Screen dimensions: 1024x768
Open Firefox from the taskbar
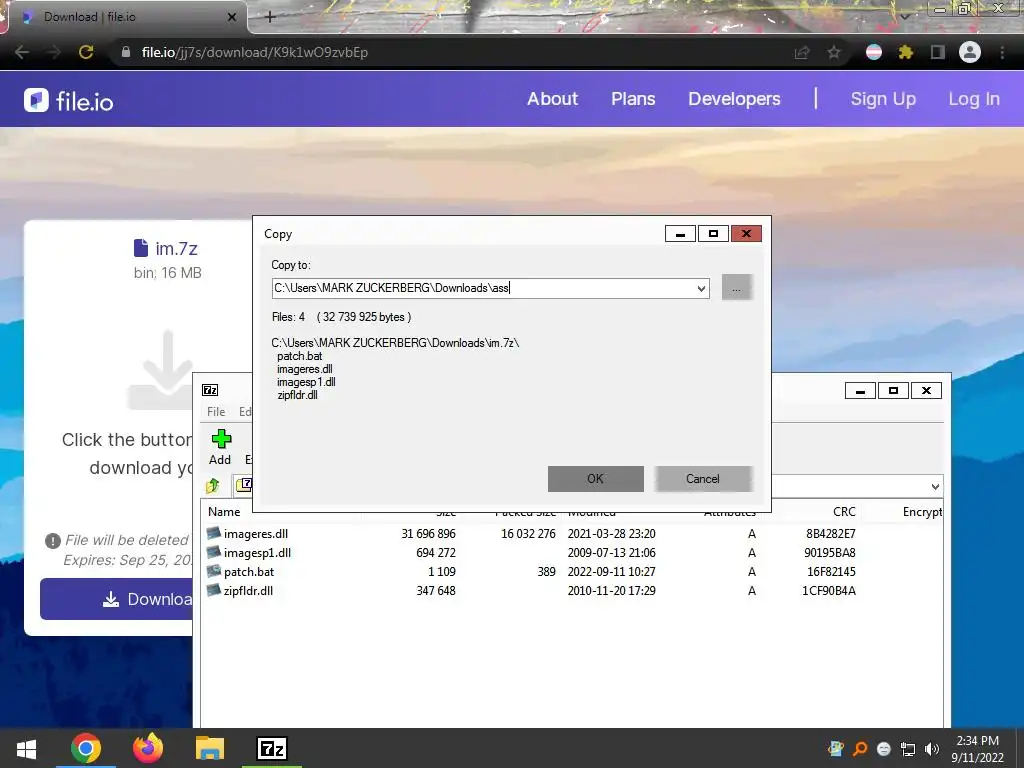coord(148,748)
